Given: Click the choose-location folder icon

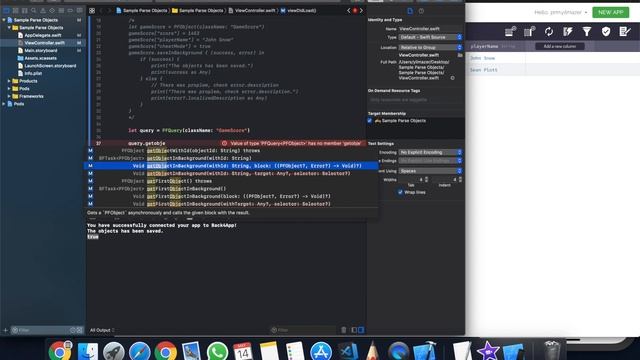Looking at the screenshot, I should [460, 55].
